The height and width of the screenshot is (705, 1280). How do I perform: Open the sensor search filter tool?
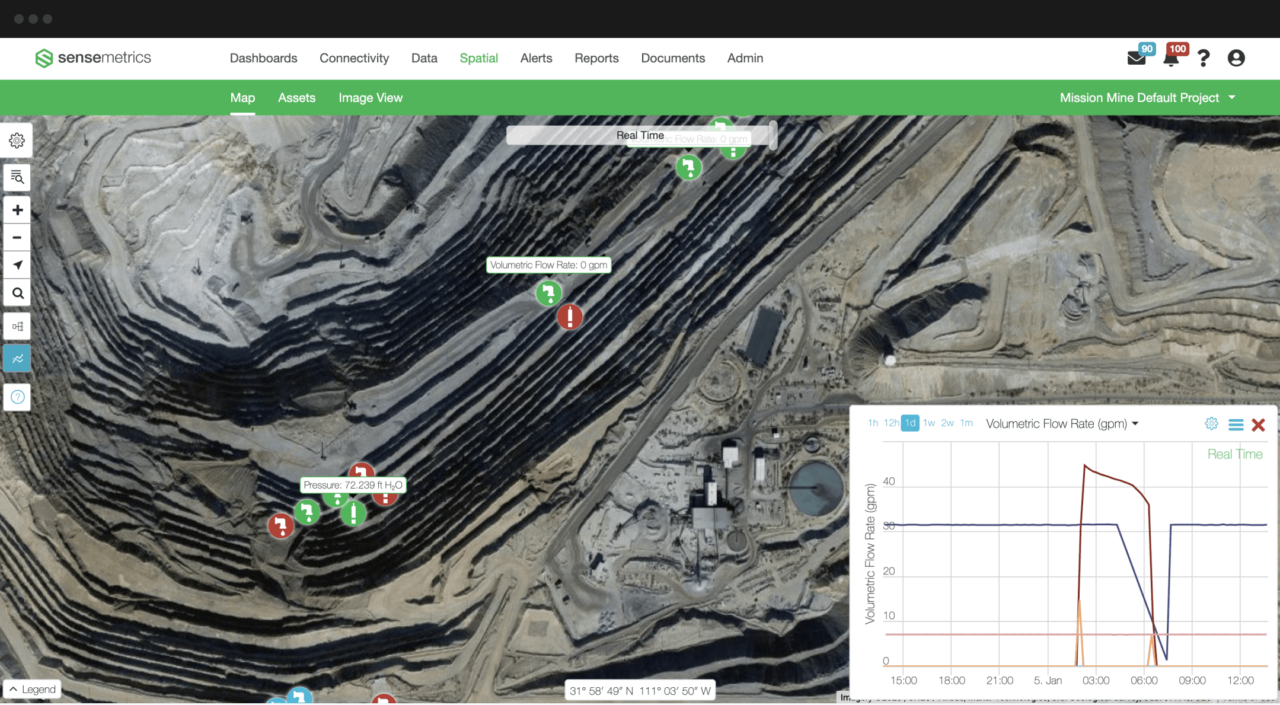(16, 176)
